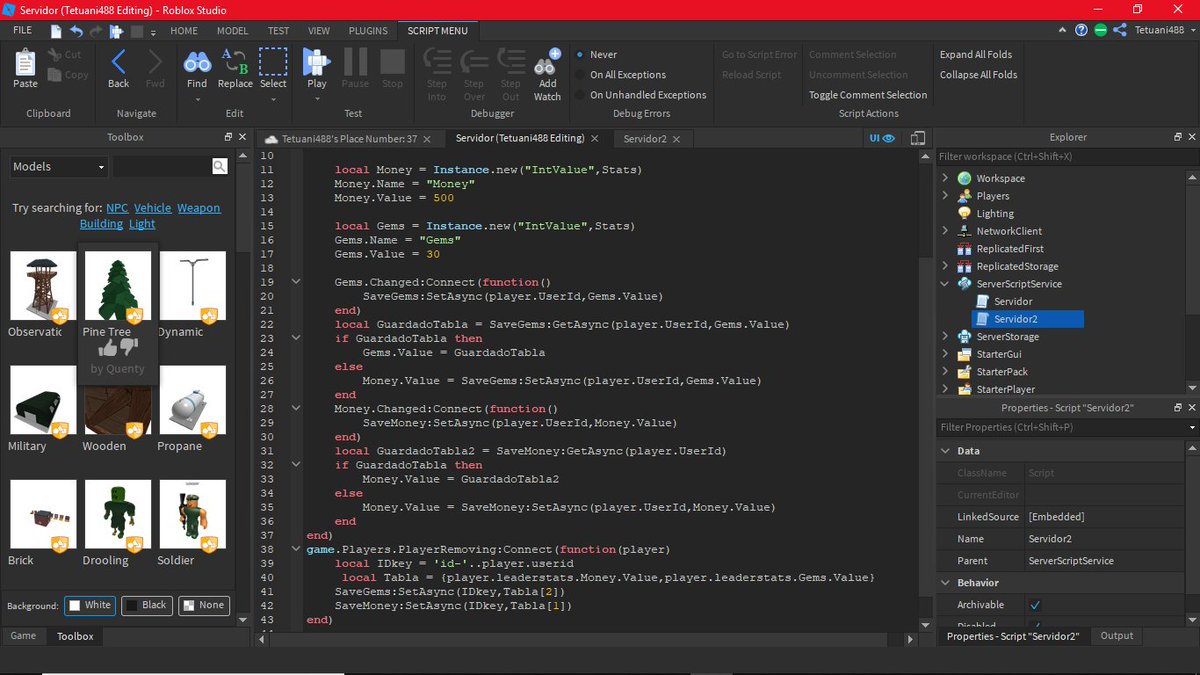Image resolution: width=1200 pixels, height=675 pixels.
Task: Toggle the UI visibility eye button
Action: 883,139
